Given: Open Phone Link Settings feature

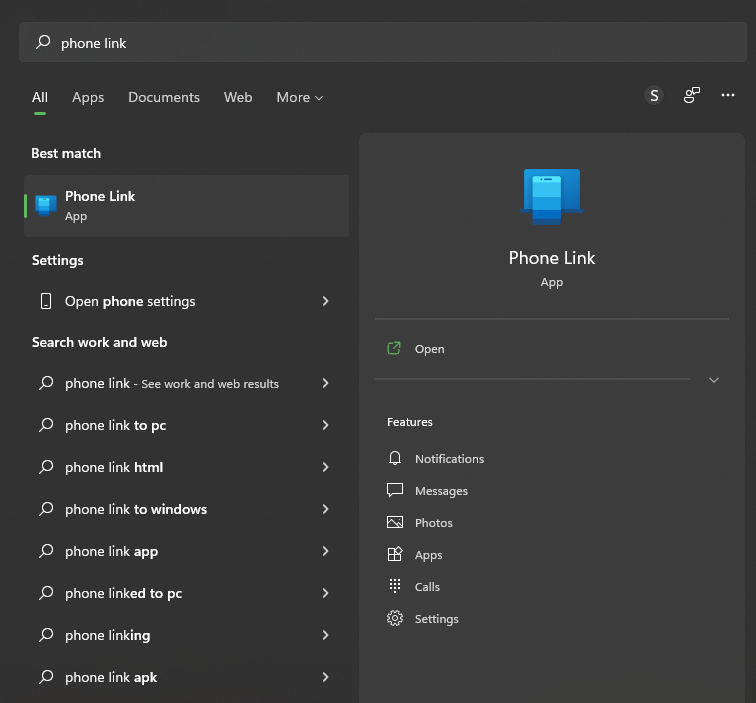Looking at the screenshot, I should 436,619.
